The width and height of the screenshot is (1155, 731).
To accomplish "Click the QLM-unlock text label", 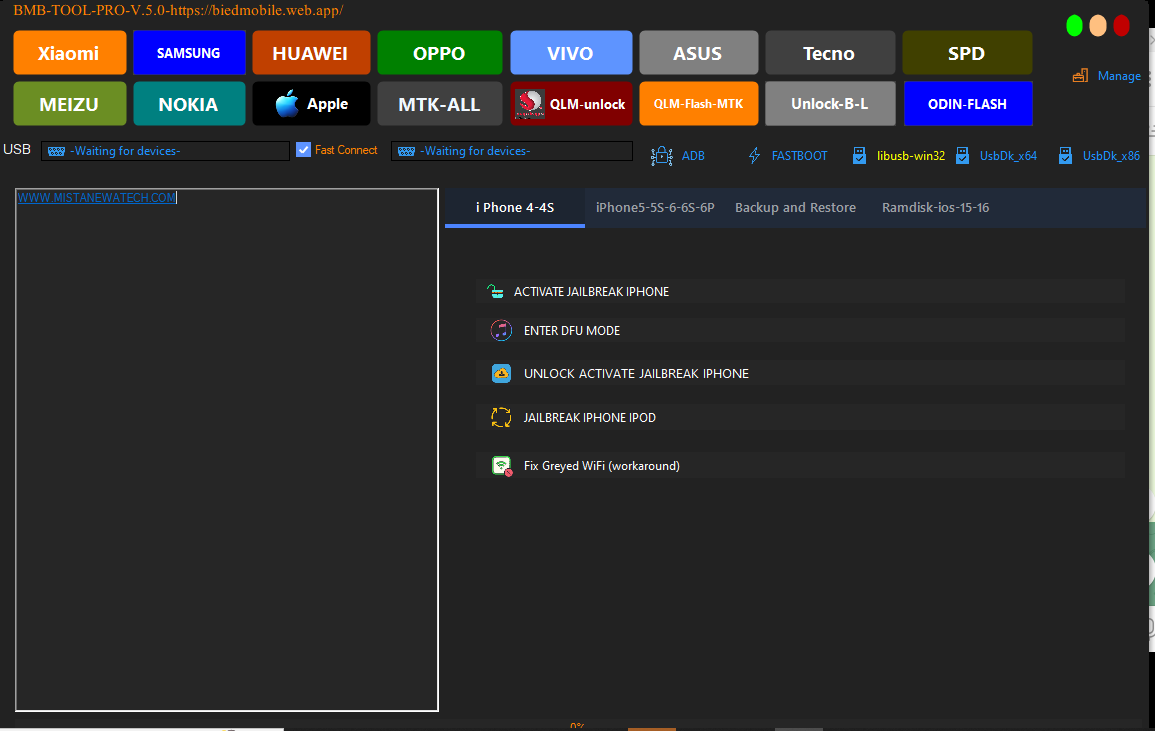I will (x=587, y=105).
